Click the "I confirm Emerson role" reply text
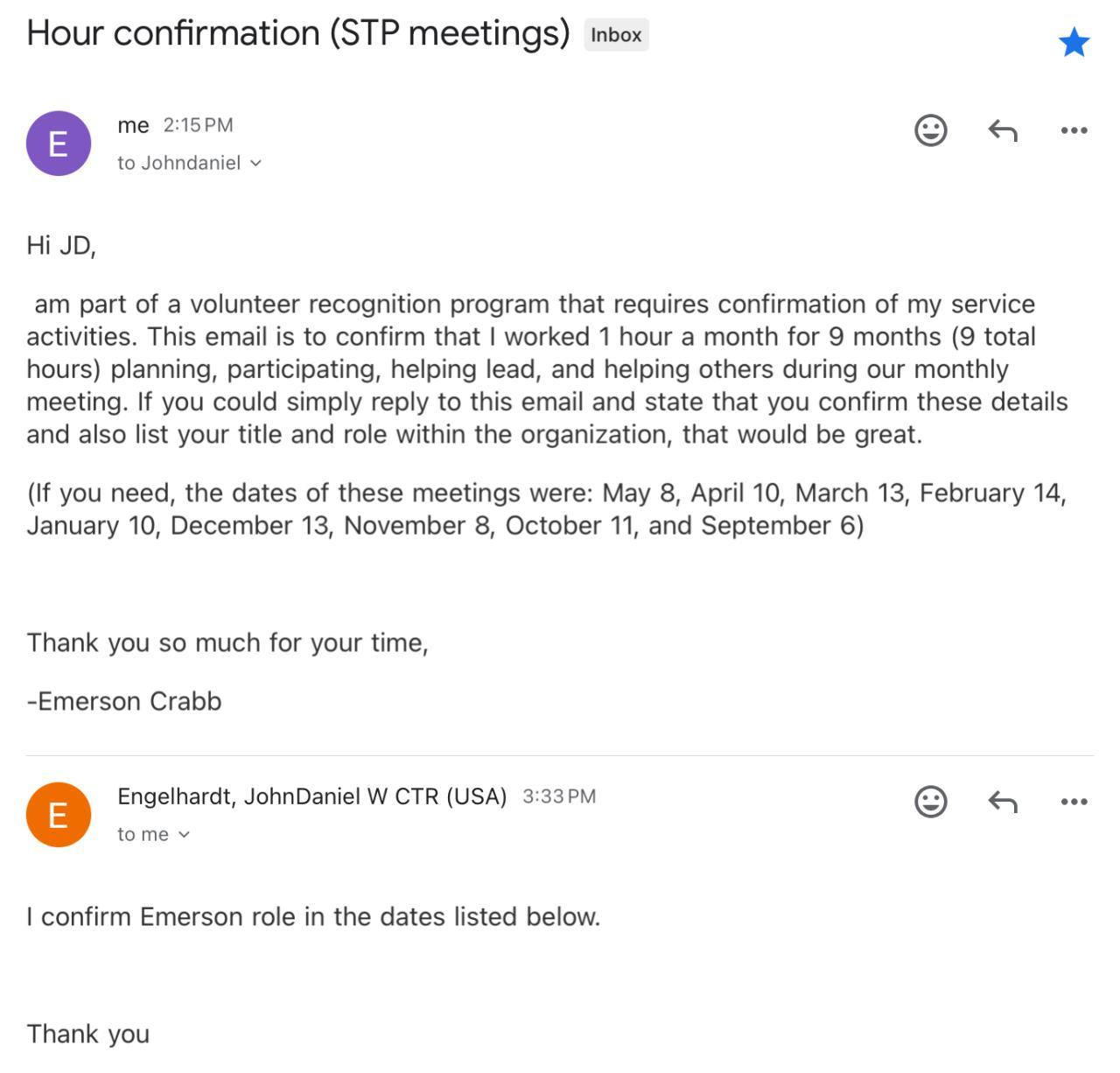The image size is (1120, 1073). [x=313, y=916]
